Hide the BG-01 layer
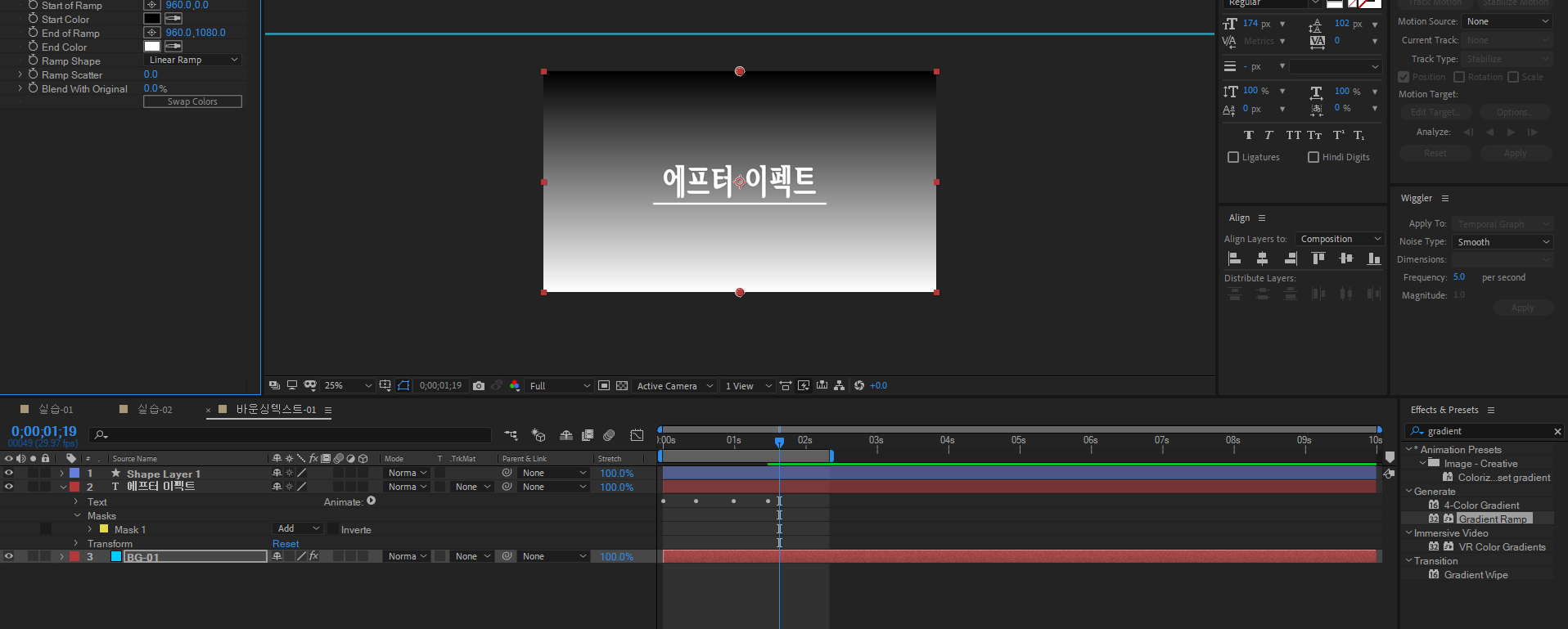Viewport: 1568px width, 629px height. tap(9, 556)
